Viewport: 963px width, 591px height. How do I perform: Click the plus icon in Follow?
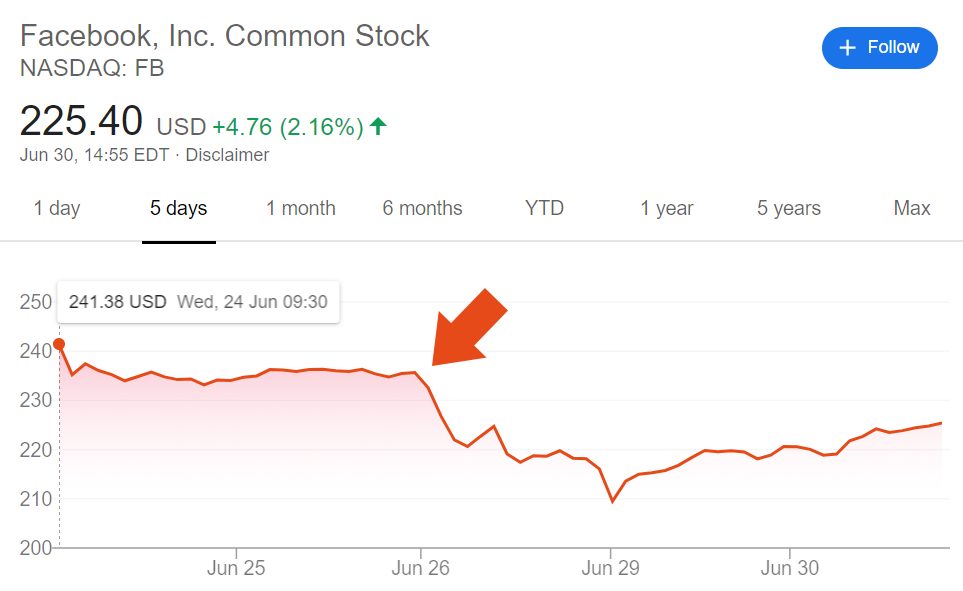[848, 48]
